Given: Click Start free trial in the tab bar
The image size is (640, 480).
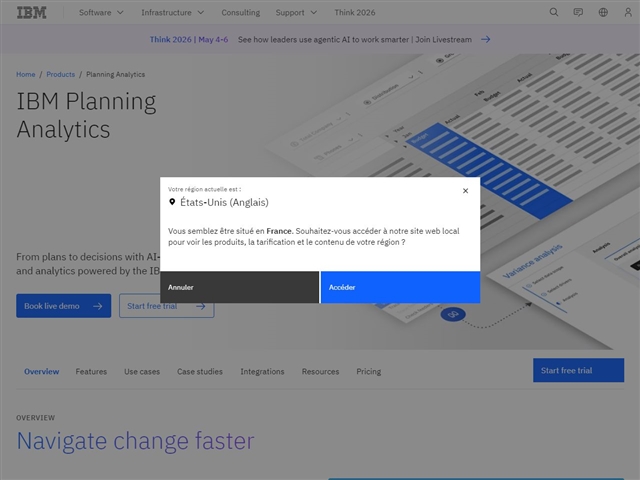Looking at the screenshot, I should [578, 370].
